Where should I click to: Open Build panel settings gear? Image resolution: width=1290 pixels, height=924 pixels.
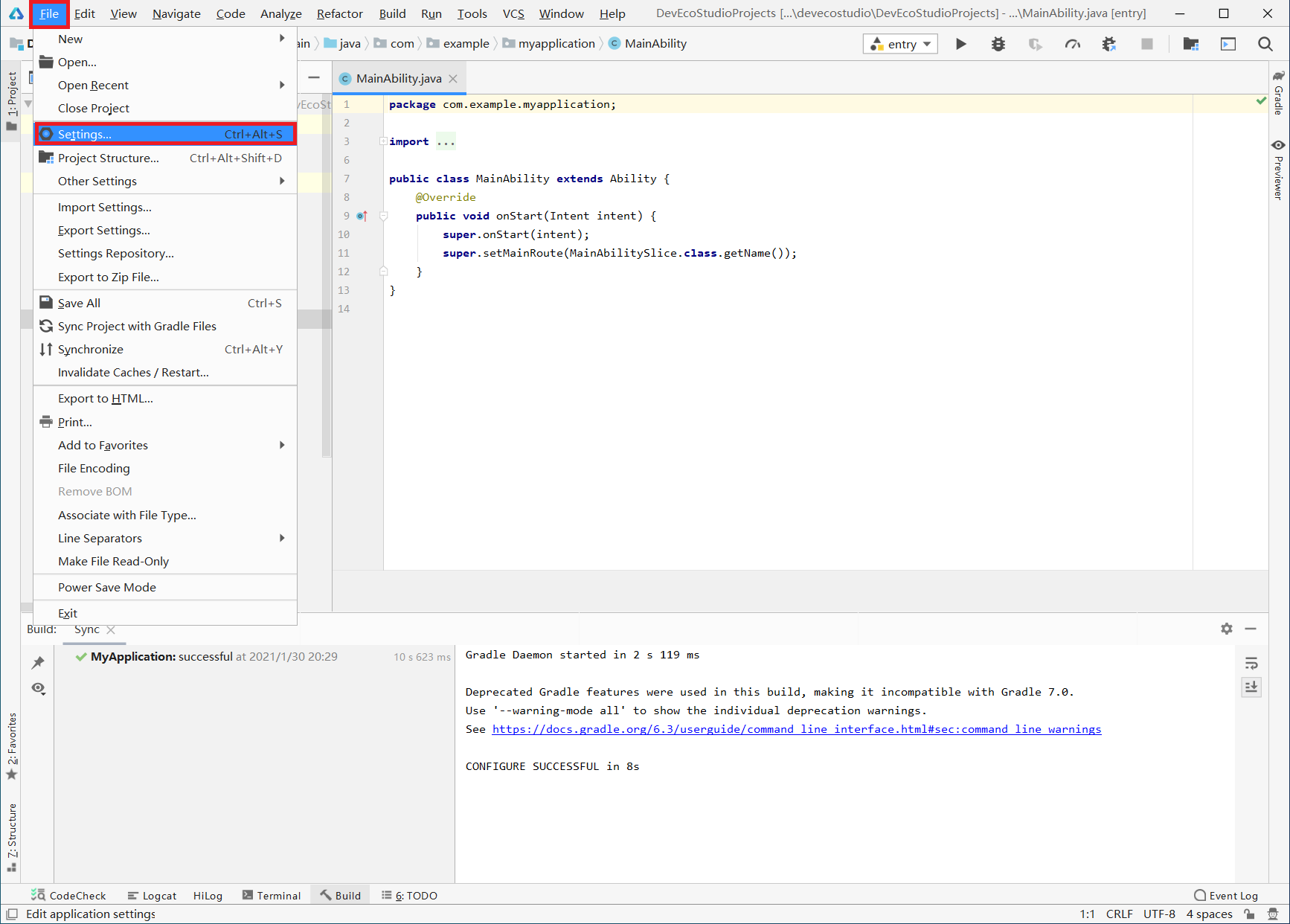point(1227,629)
